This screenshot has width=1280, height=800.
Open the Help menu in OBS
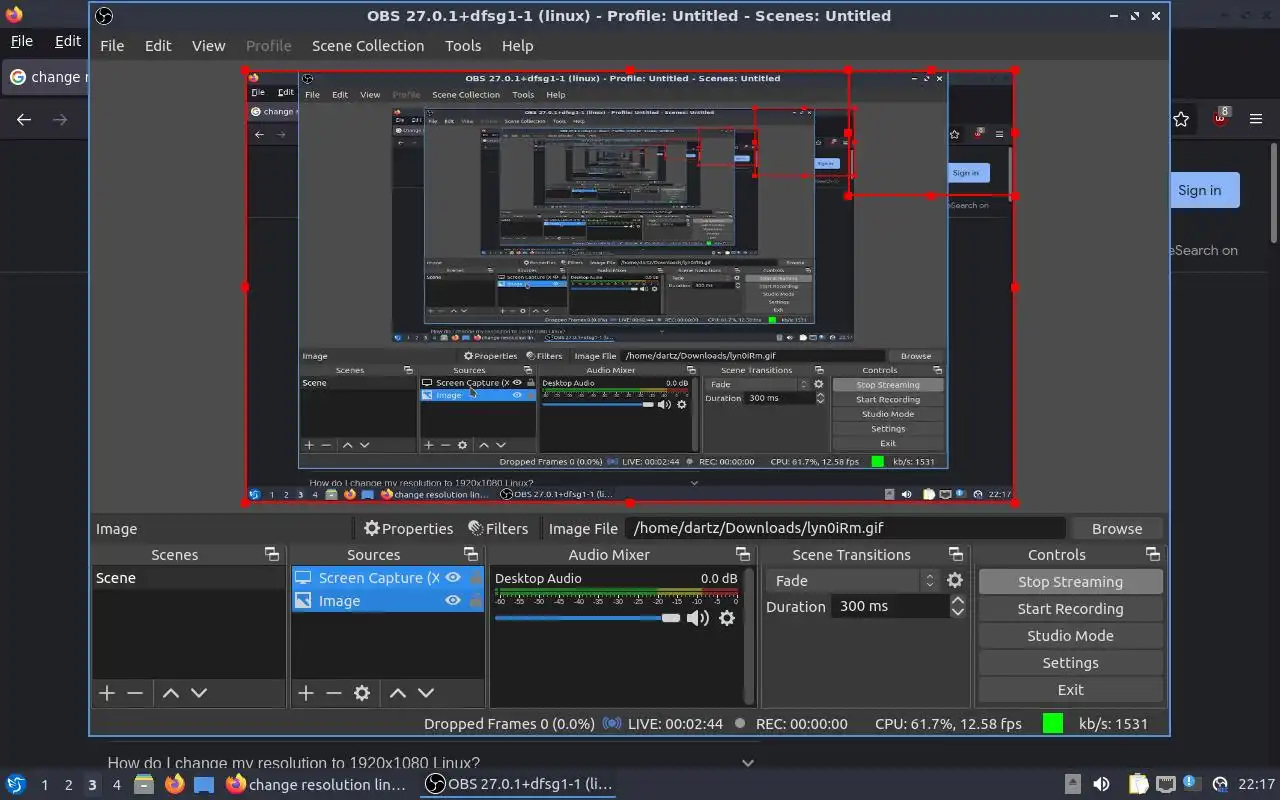pyautogui.click(x=517, y=45)
